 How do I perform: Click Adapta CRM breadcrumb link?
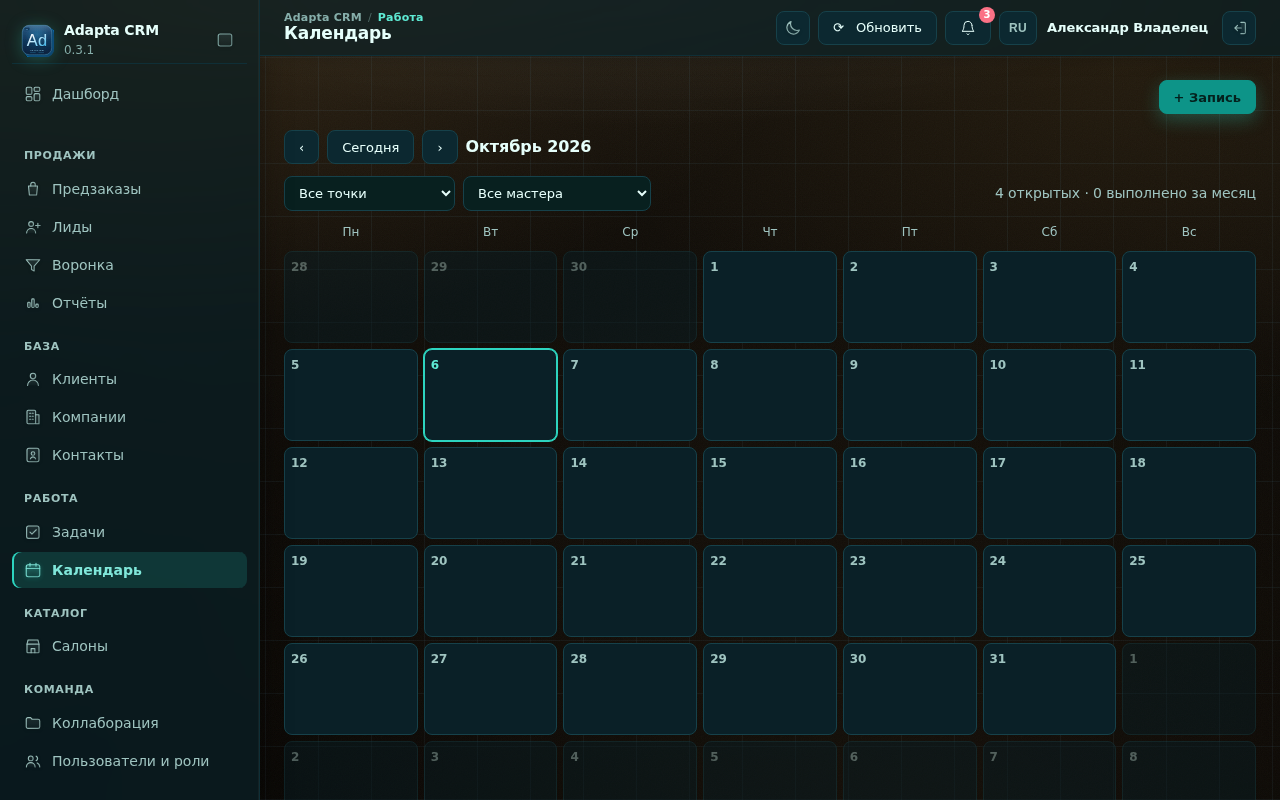pyautogui.click(x=323, y=17)
